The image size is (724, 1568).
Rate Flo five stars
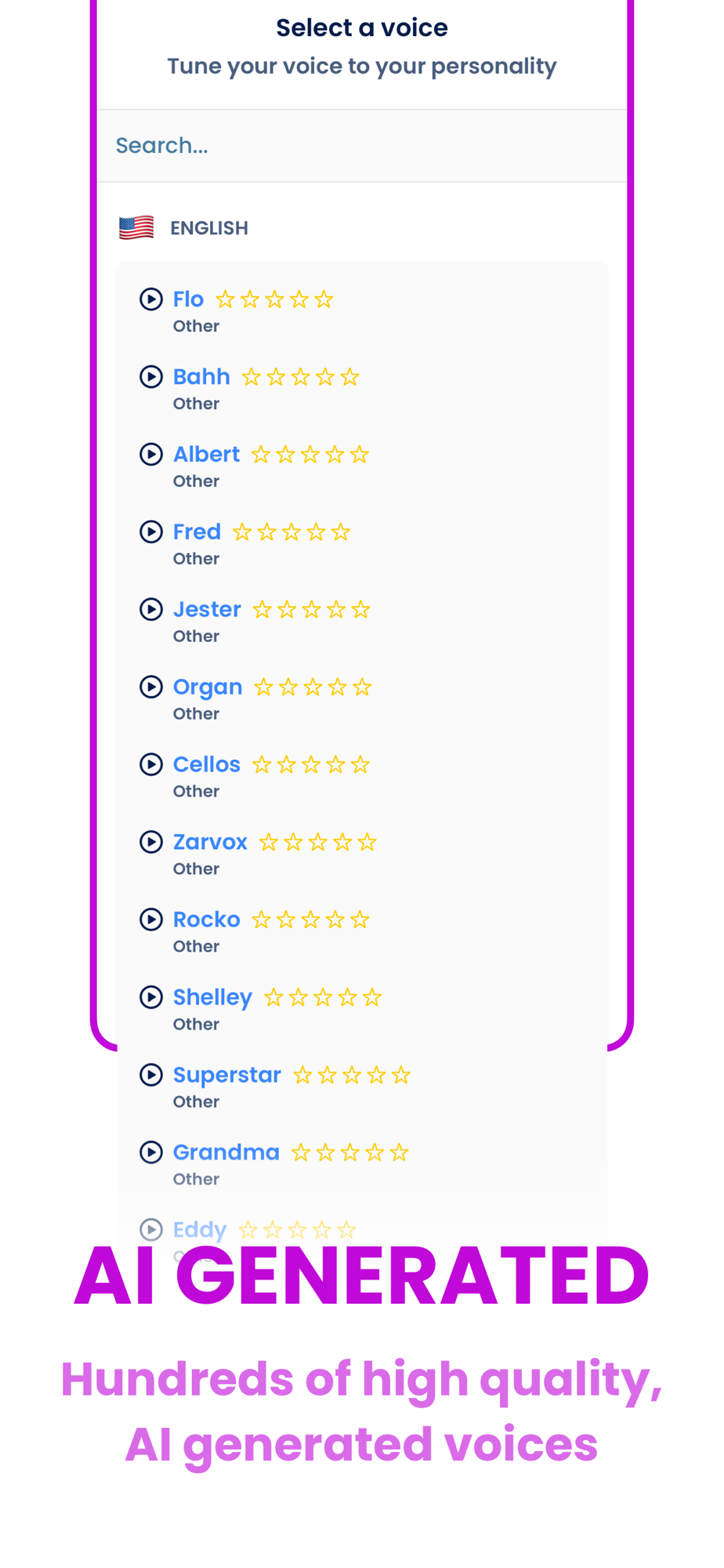[x=324, y=299]
